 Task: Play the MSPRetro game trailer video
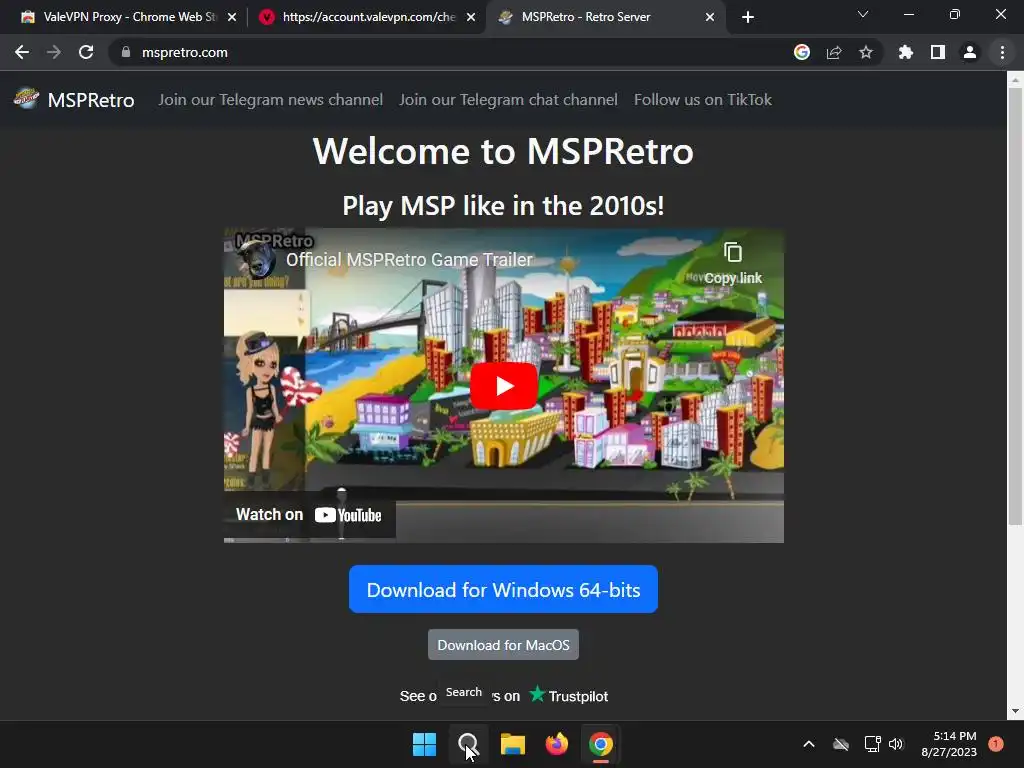[504, 386]
